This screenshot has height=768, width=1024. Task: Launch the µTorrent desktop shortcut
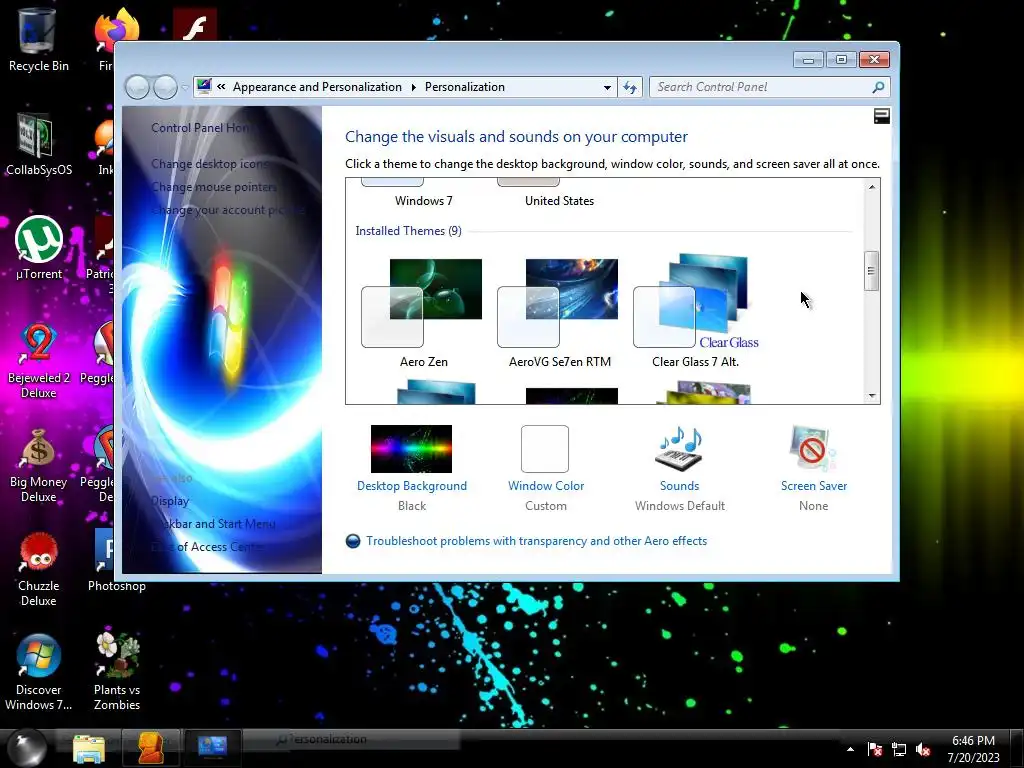click(x=39, y=248)
